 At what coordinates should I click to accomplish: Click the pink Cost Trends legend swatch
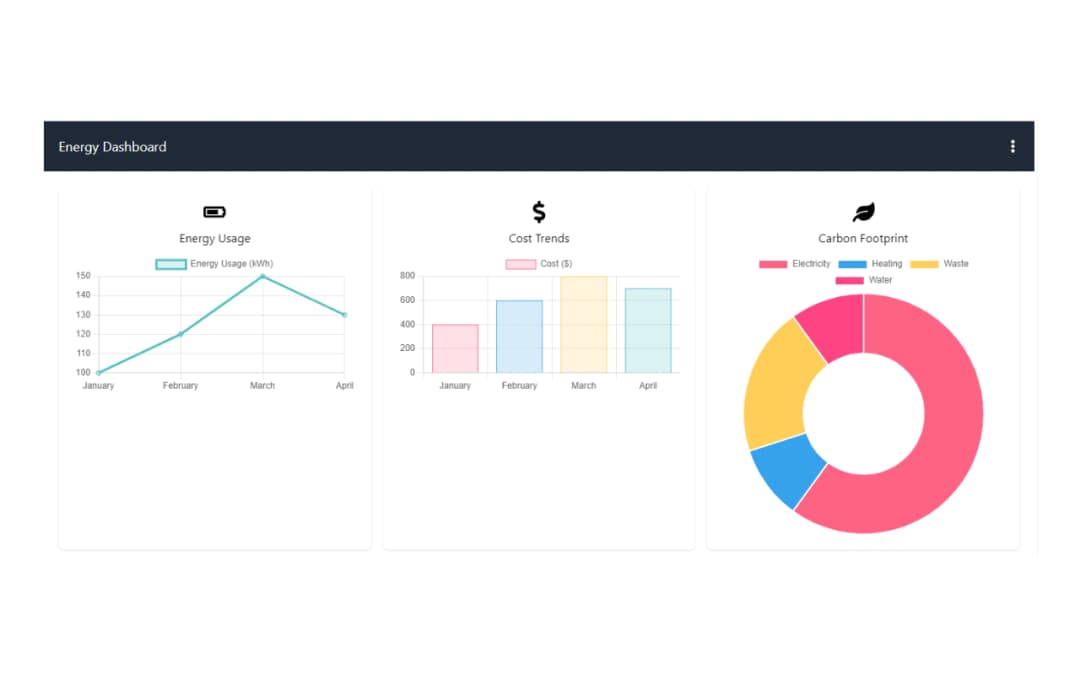519,263
